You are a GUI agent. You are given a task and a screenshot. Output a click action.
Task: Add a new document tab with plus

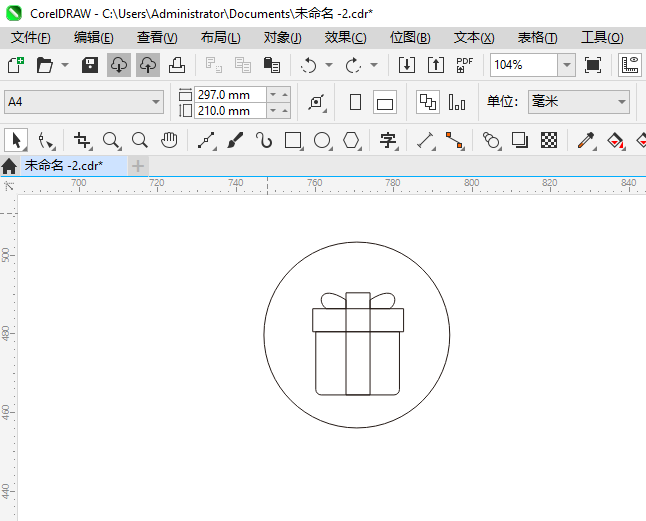(x=138, y=165)
